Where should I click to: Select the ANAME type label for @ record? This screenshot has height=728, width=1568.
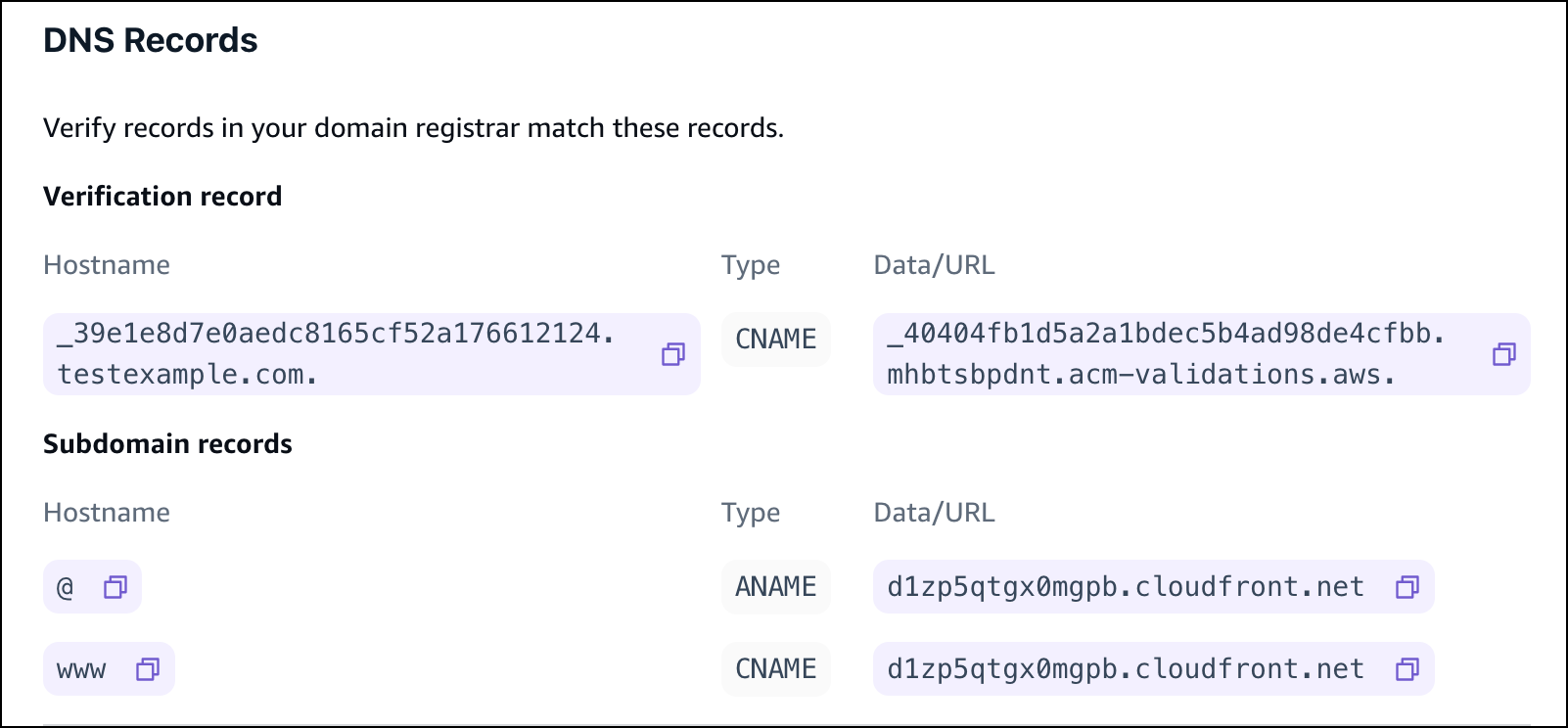[x=775, y=587]
